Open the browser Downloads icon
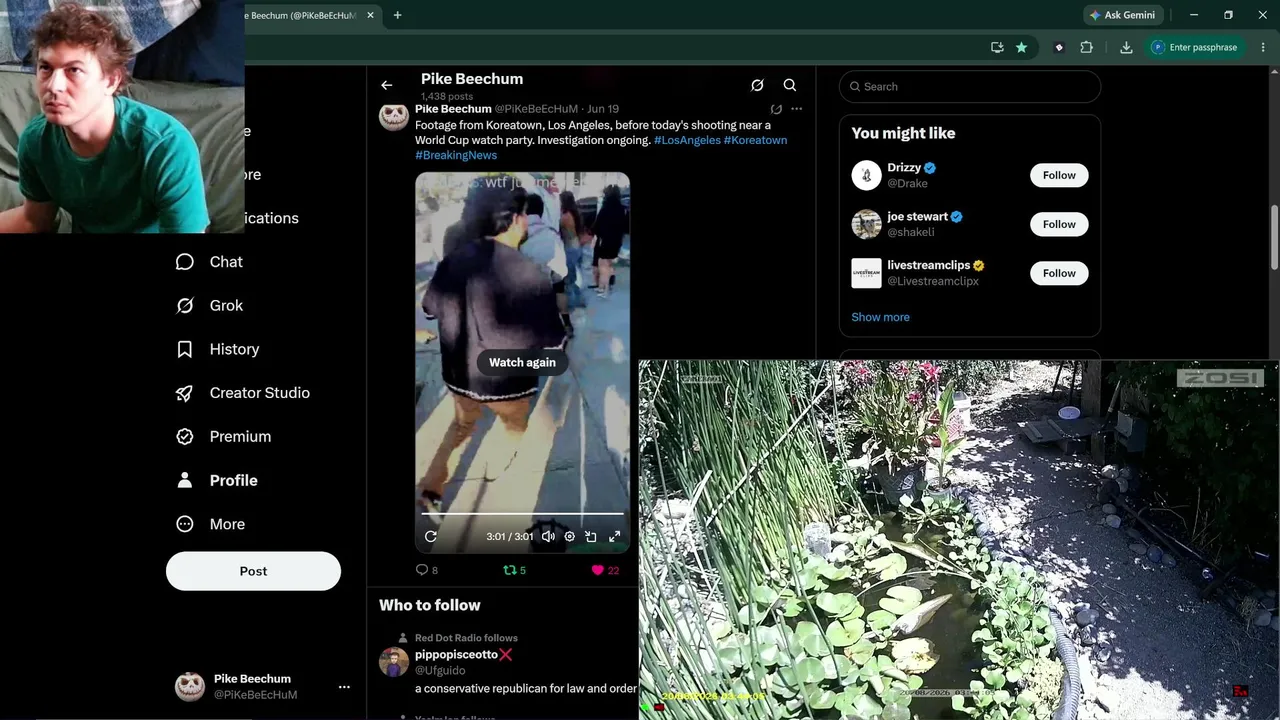Image resolution: width=1280 pixels, height=720 pixels. click(1126, 47)
